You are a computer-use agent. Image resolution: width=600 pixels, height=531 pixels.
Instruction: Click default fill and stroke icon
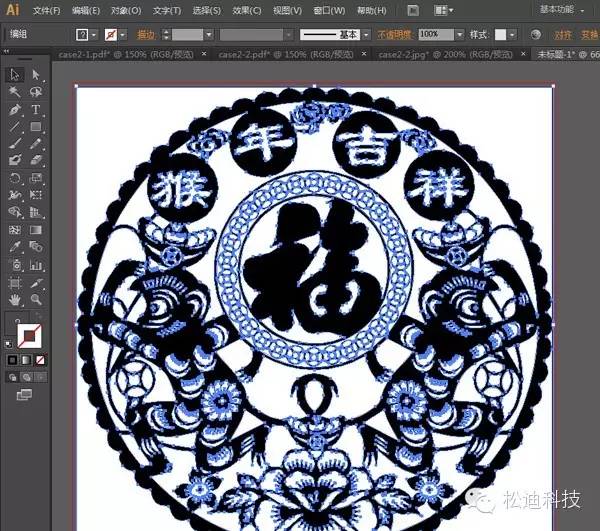pyautogui.click(x=8, y=344)
